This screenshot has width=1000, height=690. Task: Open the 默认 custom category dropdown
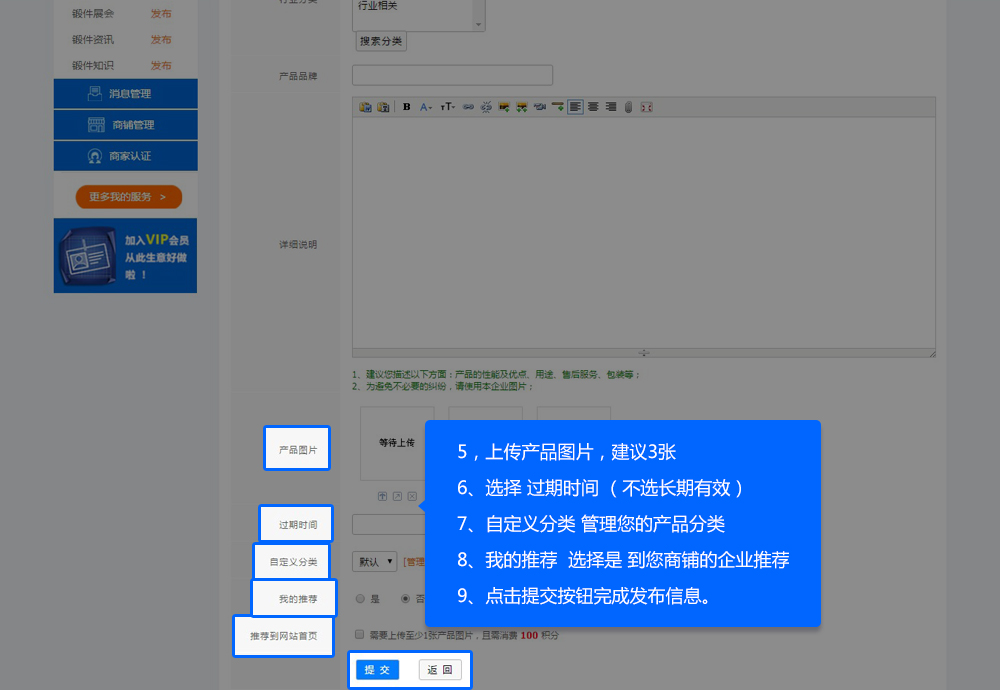point(375,562)
